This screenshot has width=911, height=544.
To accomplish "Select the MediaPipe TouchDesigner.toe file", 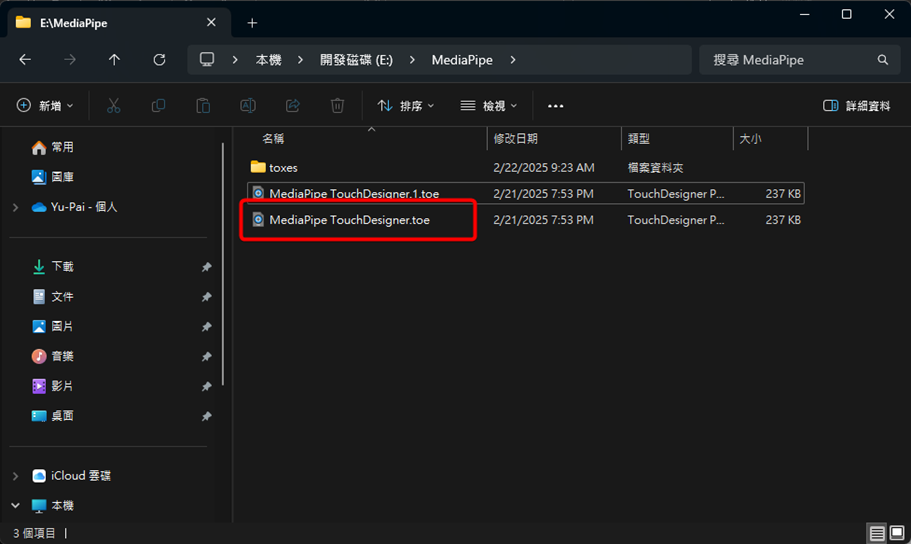I will 349,220.
